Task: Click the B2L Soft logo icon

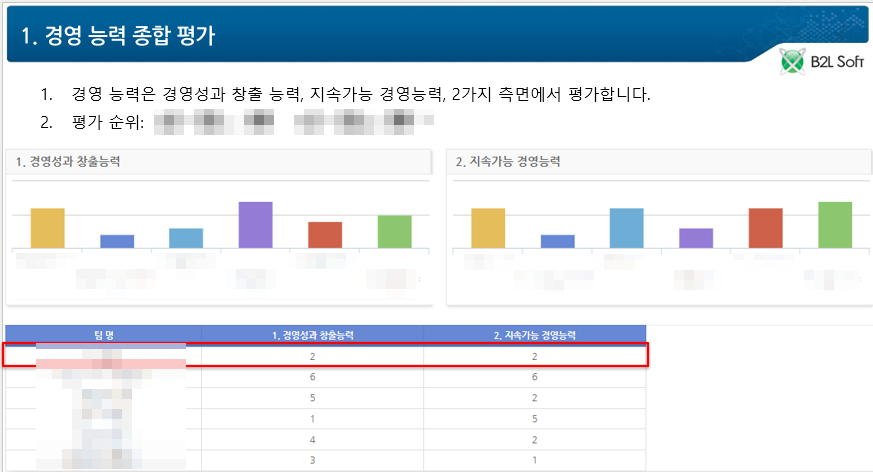Action: point(793,62)
